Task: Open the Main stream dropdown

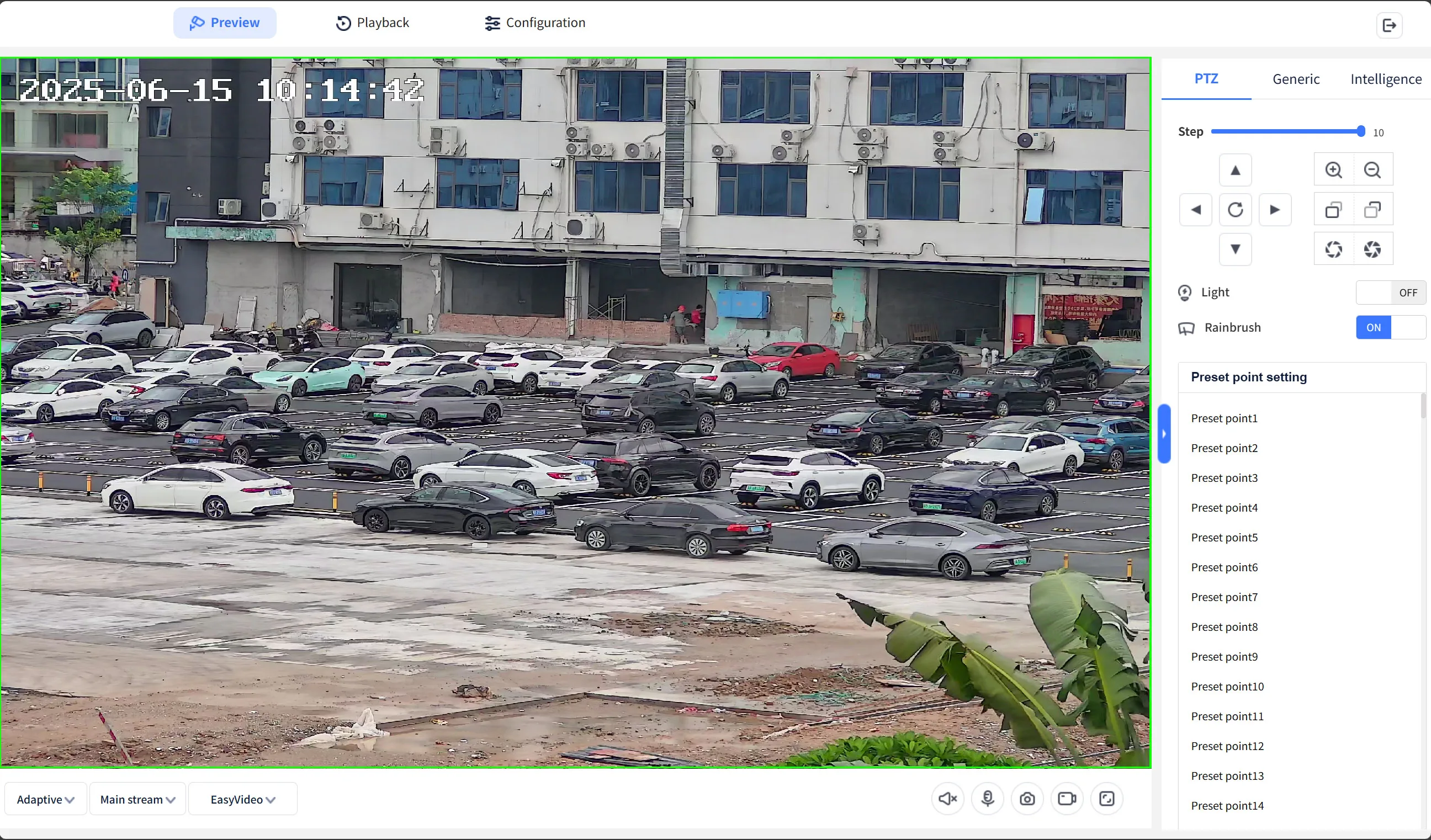Action: [137, 799]
